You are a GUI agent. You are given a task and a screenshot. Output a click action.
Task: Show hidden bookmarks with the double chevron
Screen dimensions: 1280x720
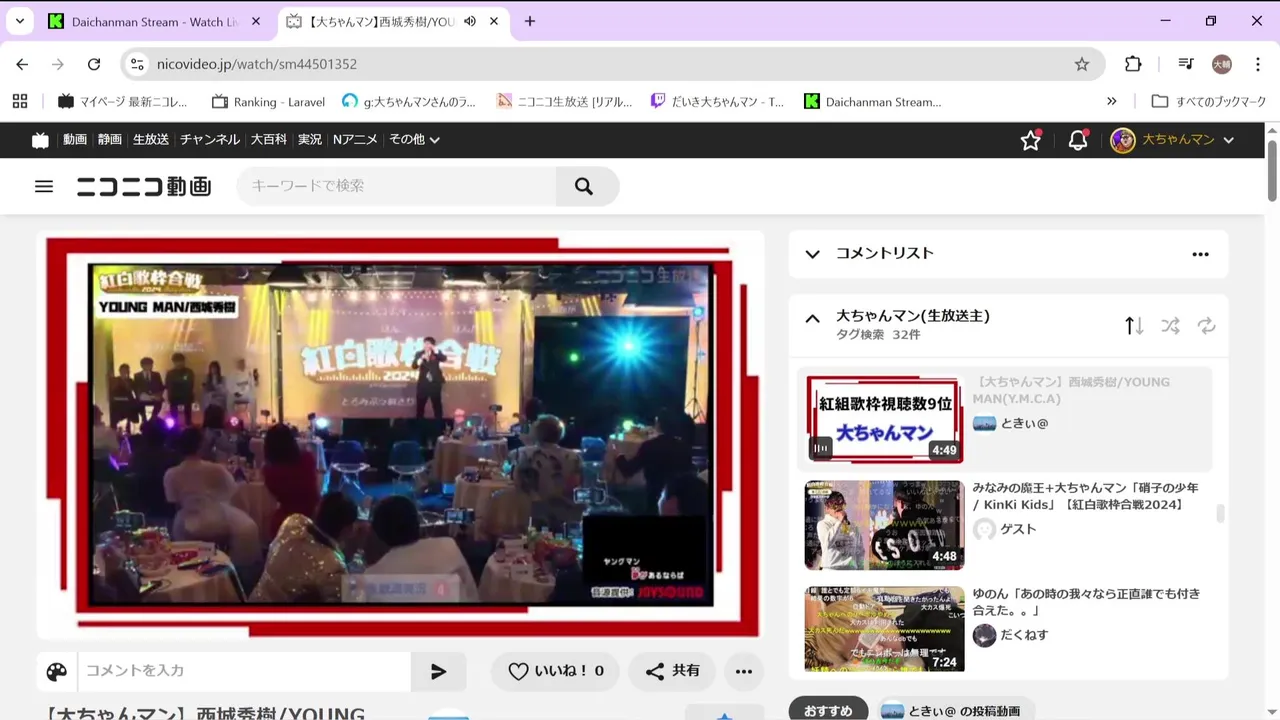click(1112, 102)
